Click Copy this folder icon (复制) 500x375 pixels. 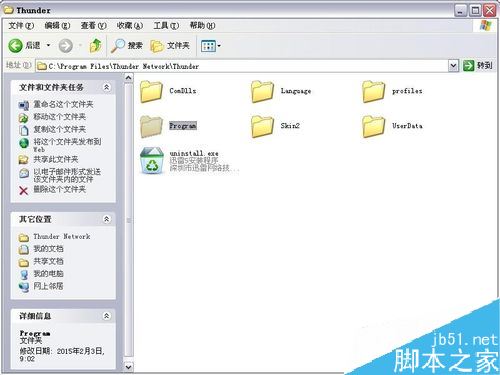(24, 130)
